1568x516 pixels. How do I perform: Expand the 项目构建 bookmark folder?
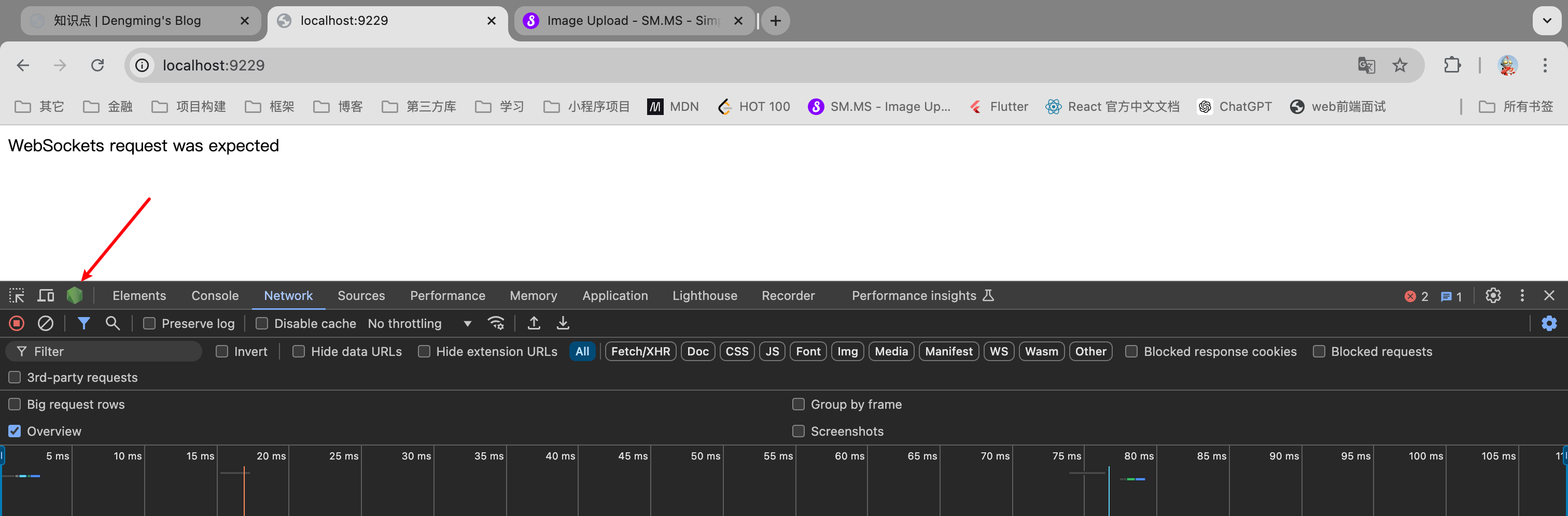click(189, 107)
